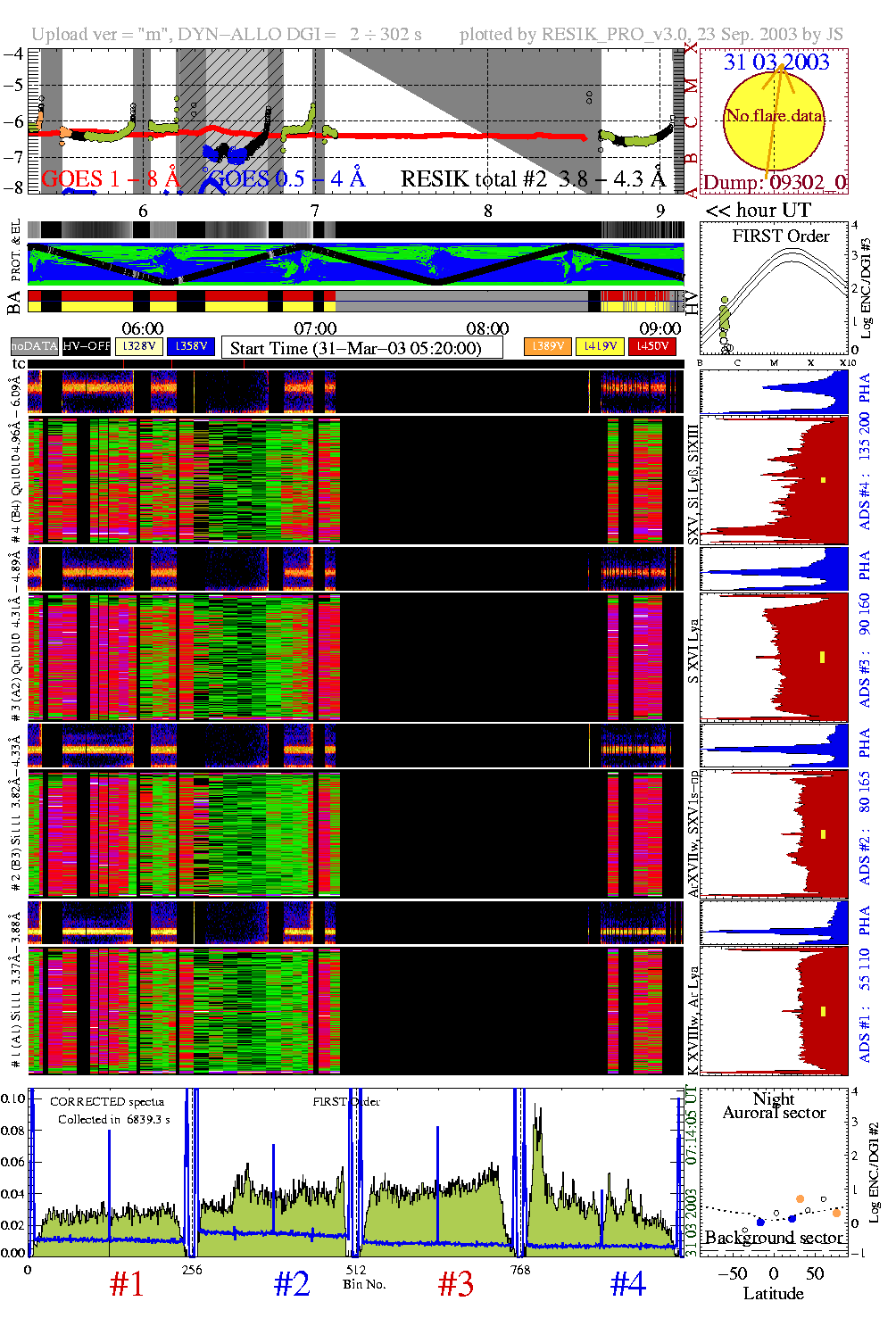The height and width of the screenshot is (1318, 896).
Task: Click the orange 1389V legend swatch
Action: (x=547, y=346)
